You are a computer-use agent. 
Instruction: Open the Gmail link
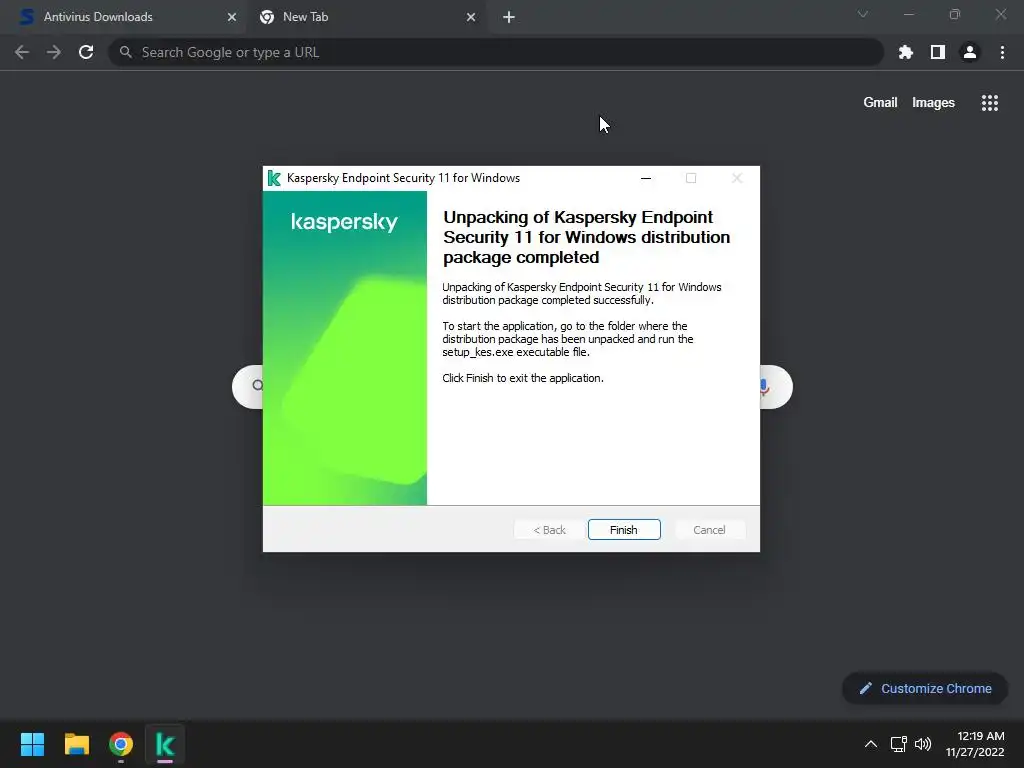(x=880, y=103)
